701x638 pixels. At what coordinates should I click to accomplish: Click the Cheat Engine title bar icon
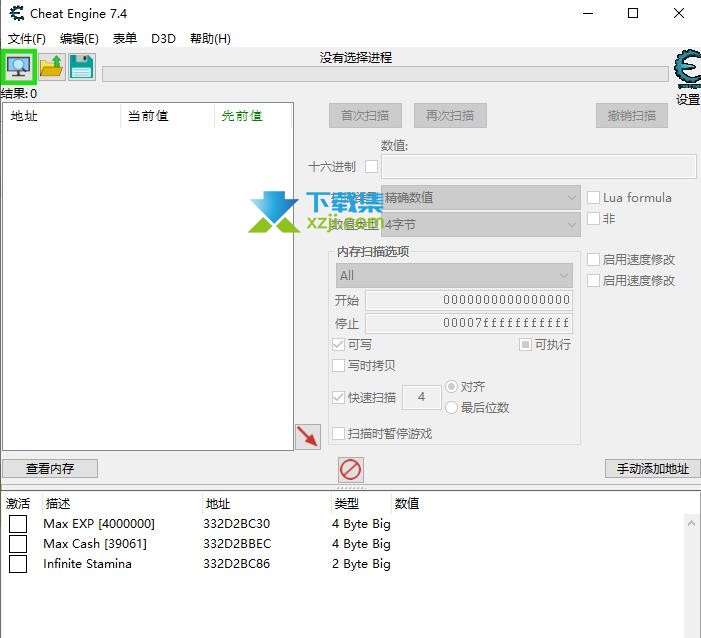point(17,13)
